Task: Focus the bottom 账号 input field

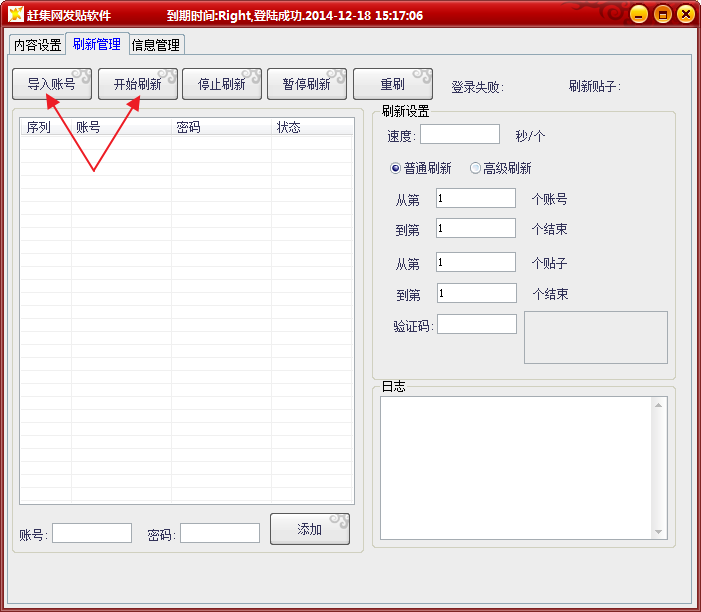Action: point(92,533)
